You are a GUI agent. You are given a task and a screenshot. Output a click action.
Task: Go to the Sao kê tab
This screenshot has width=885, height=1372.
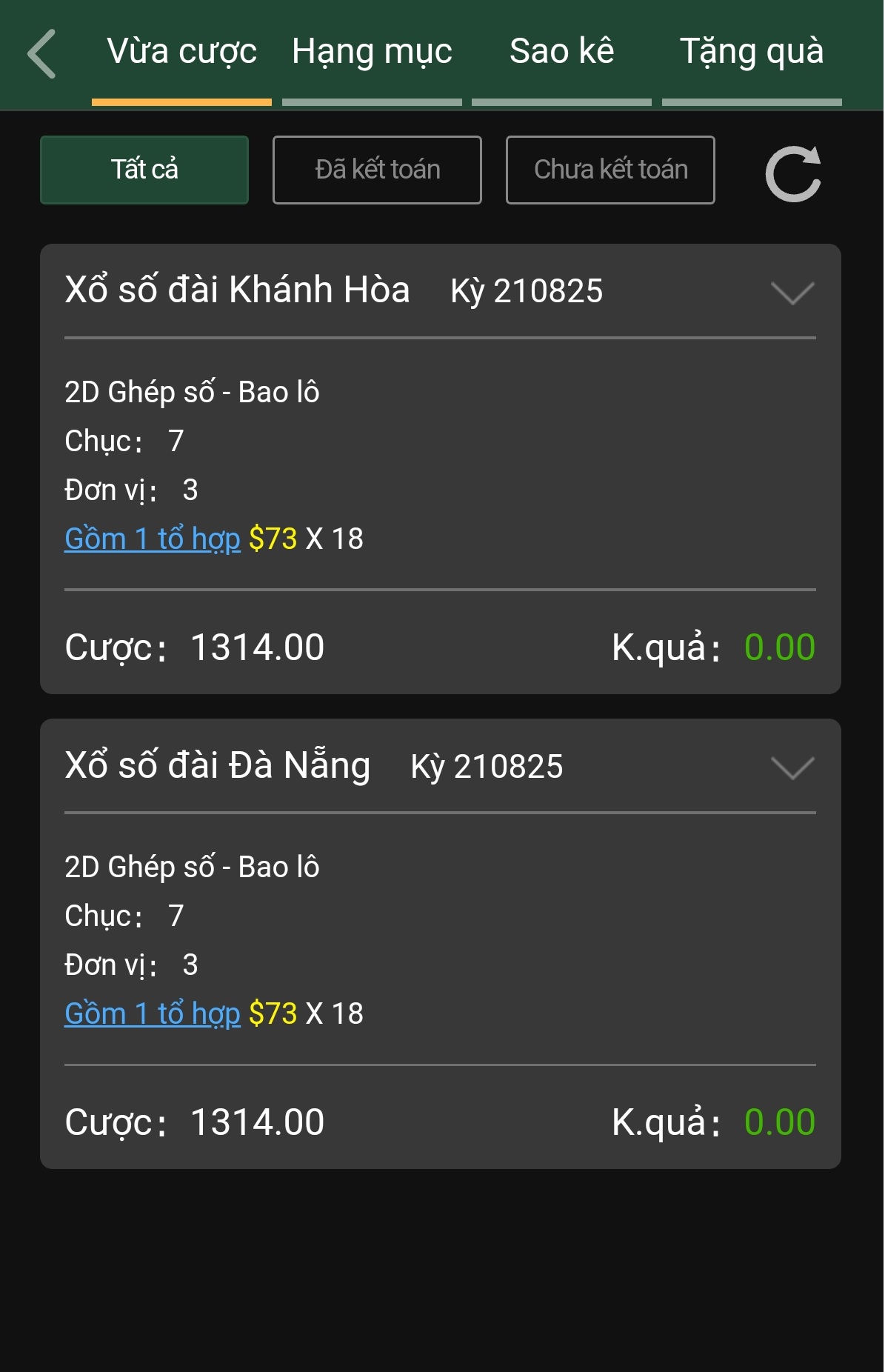561,52
